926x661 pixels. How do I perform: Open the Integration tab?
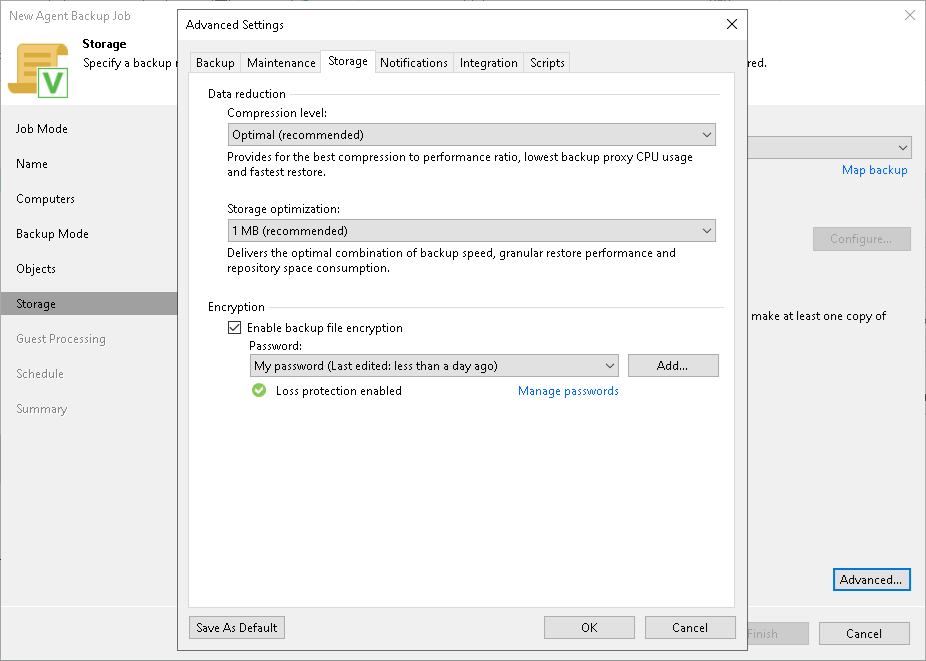click(x=488, y=62)
